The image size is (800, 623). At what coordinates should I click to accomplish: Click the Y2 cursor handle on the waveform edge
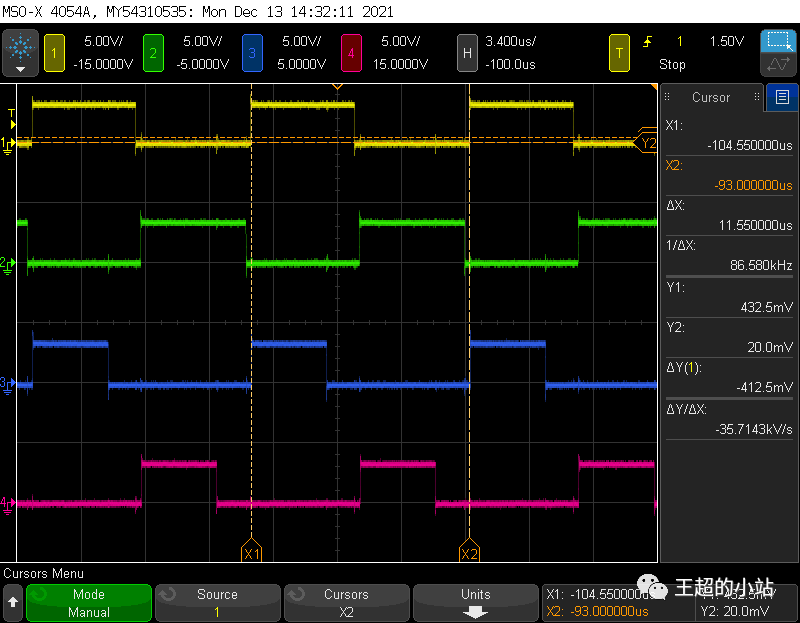click(648, 143)
